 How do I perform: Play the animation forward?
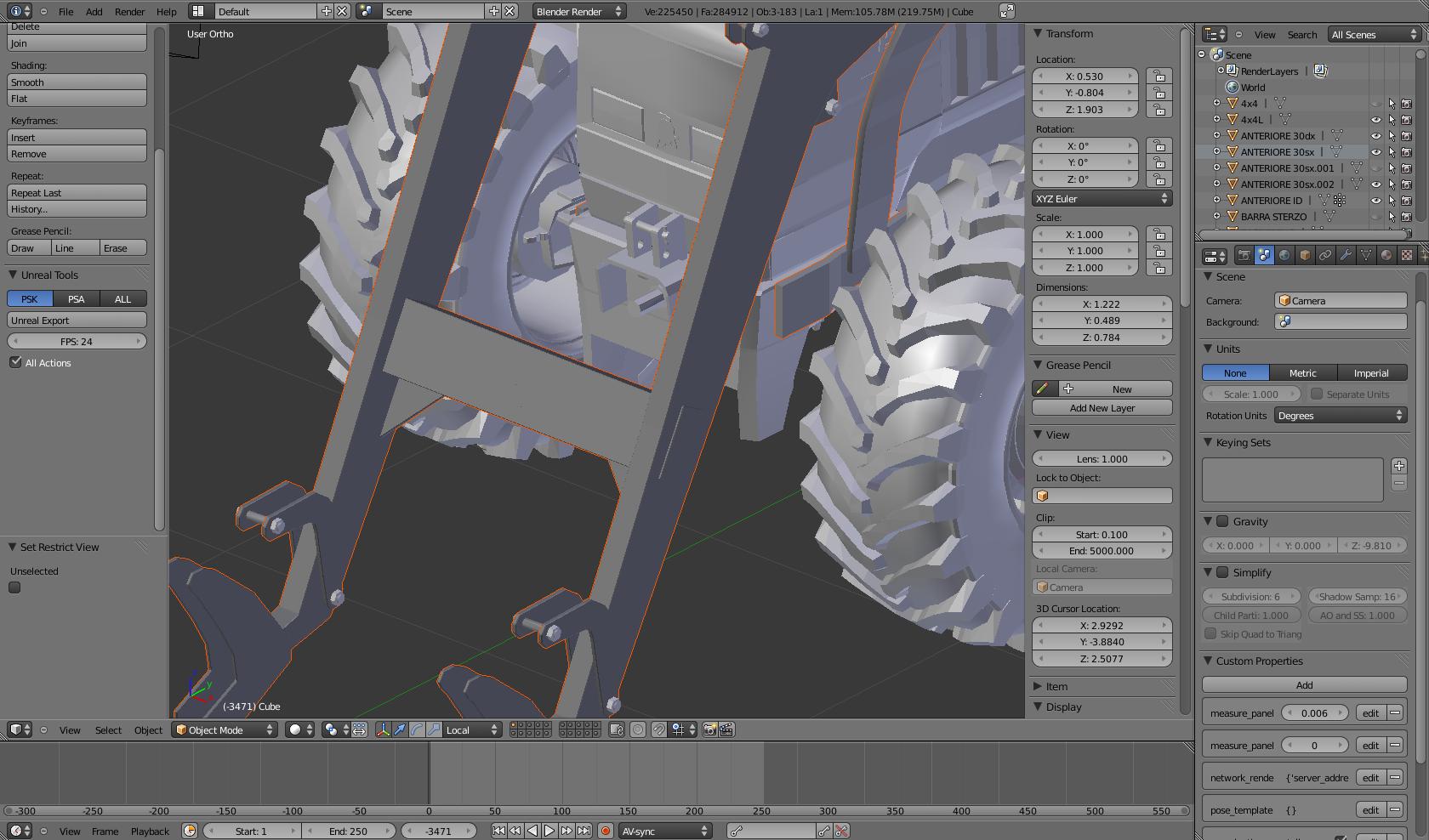(549, 831)
